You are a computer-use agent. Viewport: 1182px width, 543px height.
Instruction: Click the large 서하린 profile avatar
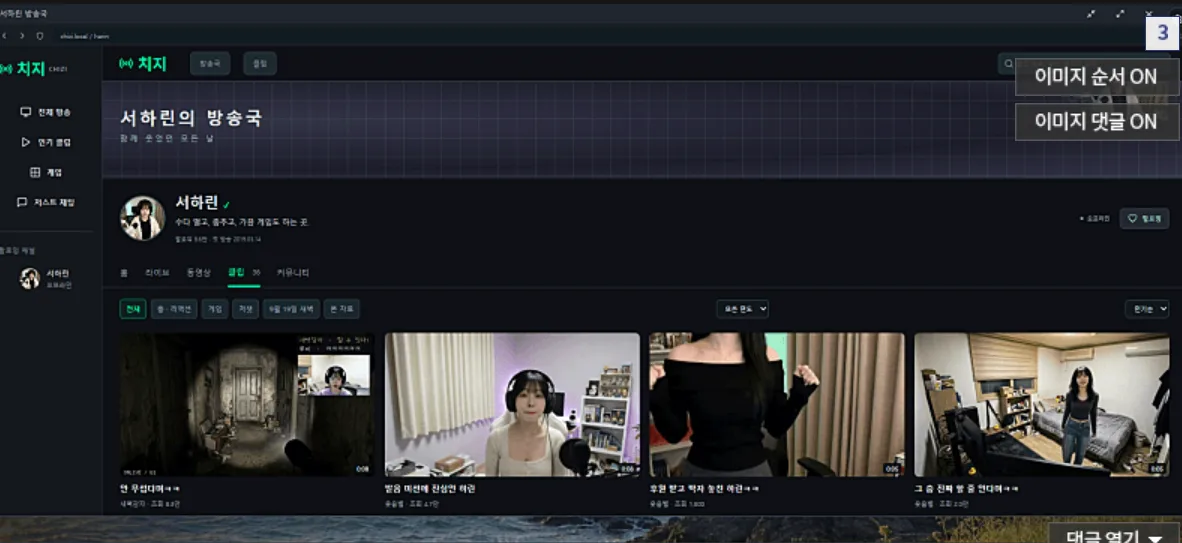pyautogui.click(x=142, y=218)
